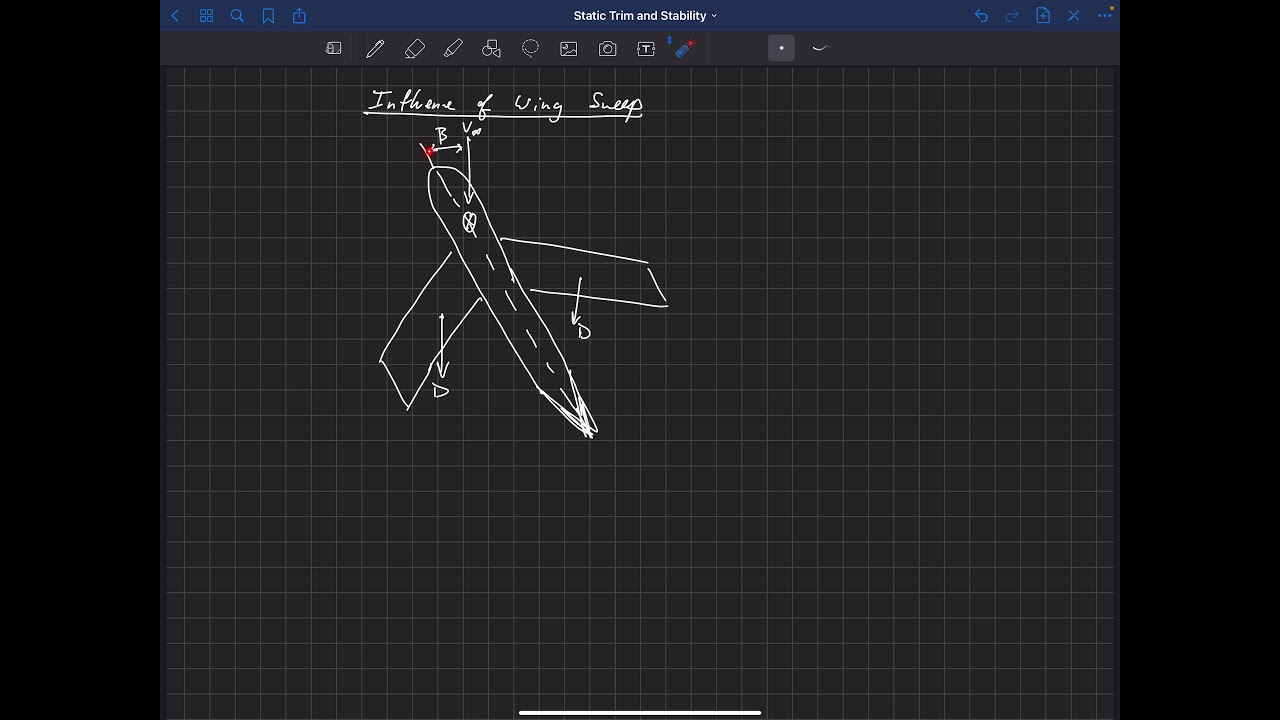Select the Eraser tool
This screenshot has height=720, width=1280.
[414, 48]
